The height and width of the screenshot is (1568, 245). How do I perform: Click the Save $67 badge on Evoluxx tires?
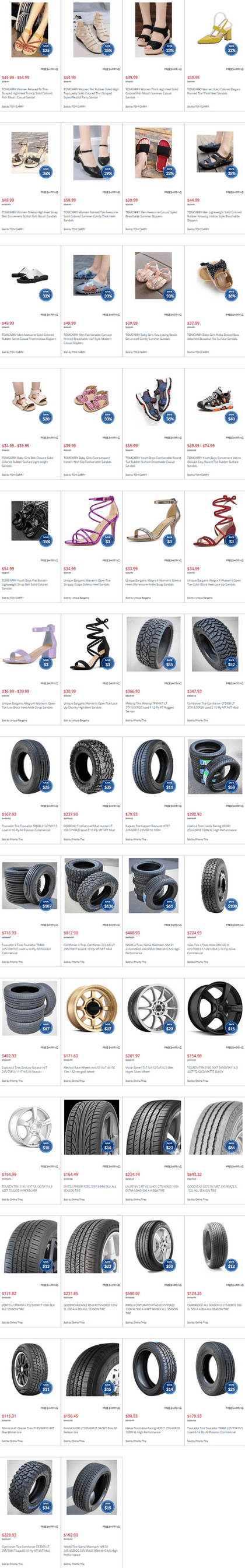pyautogui.click(x=46, y=1028)
